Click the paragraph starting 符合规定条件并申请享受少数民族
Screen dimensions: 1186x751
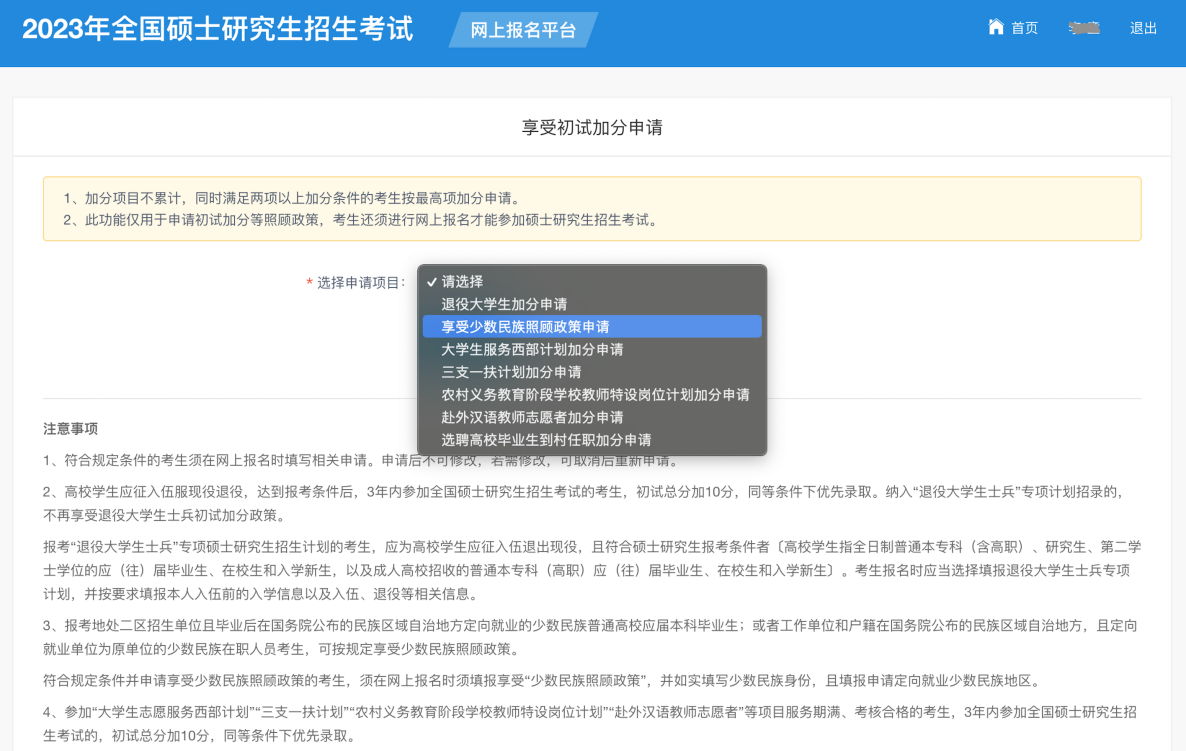click(540, 682)
